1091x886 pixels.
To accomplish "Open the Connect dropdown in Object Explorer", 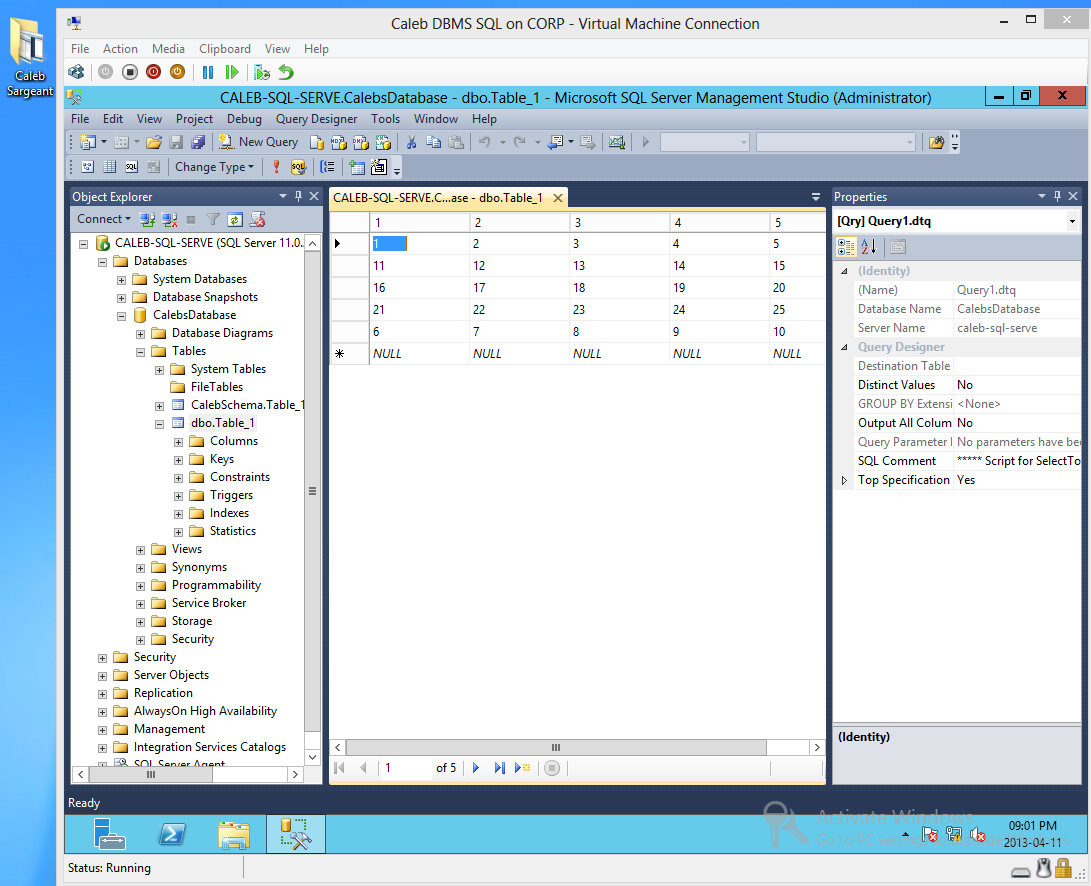I will click(x=104, y=219).
